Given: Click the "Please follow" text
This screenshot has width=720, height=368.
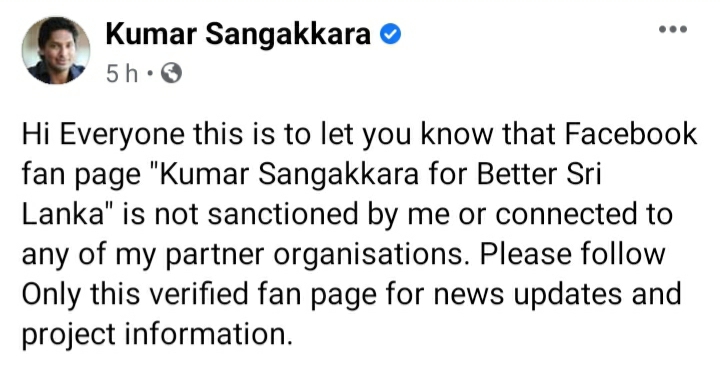Looking at the screenshot, I should pyautogui.click(x=573, y=254).
